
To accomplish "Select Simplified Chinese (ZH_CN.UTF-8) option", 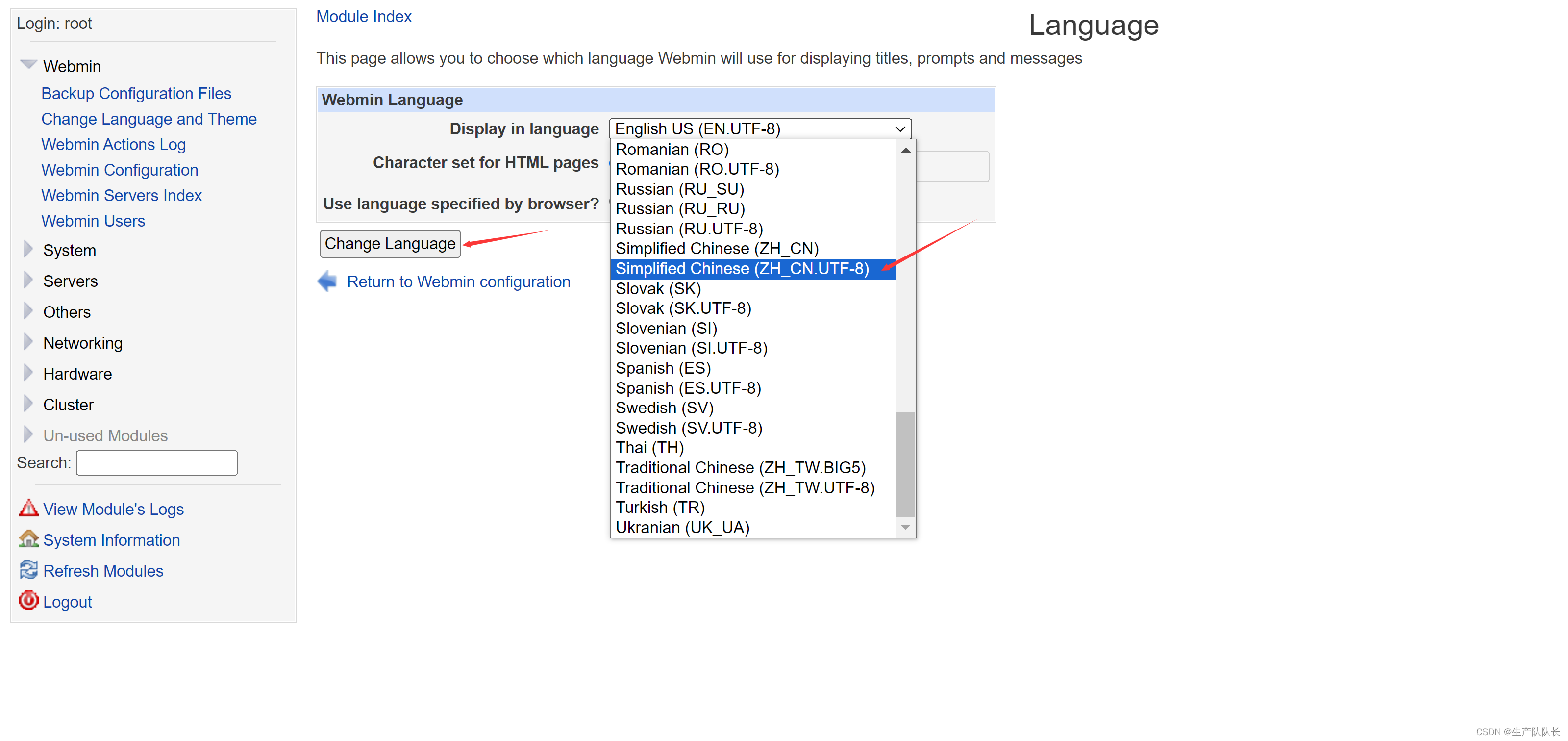I will (x=742, y=269).
